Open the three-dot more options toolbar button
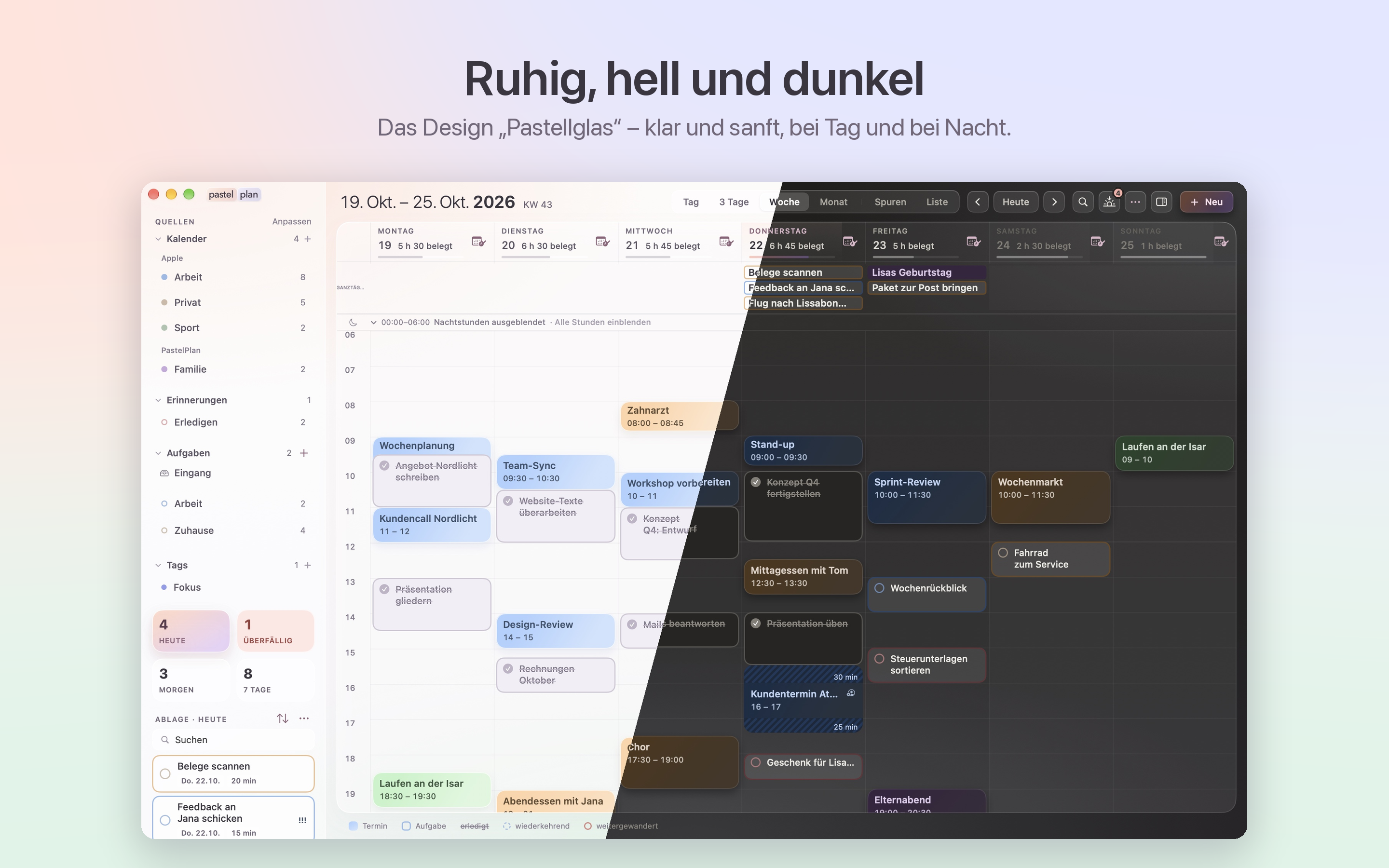Screen dimensions: 1389x868 click(x=1135, y=202)
